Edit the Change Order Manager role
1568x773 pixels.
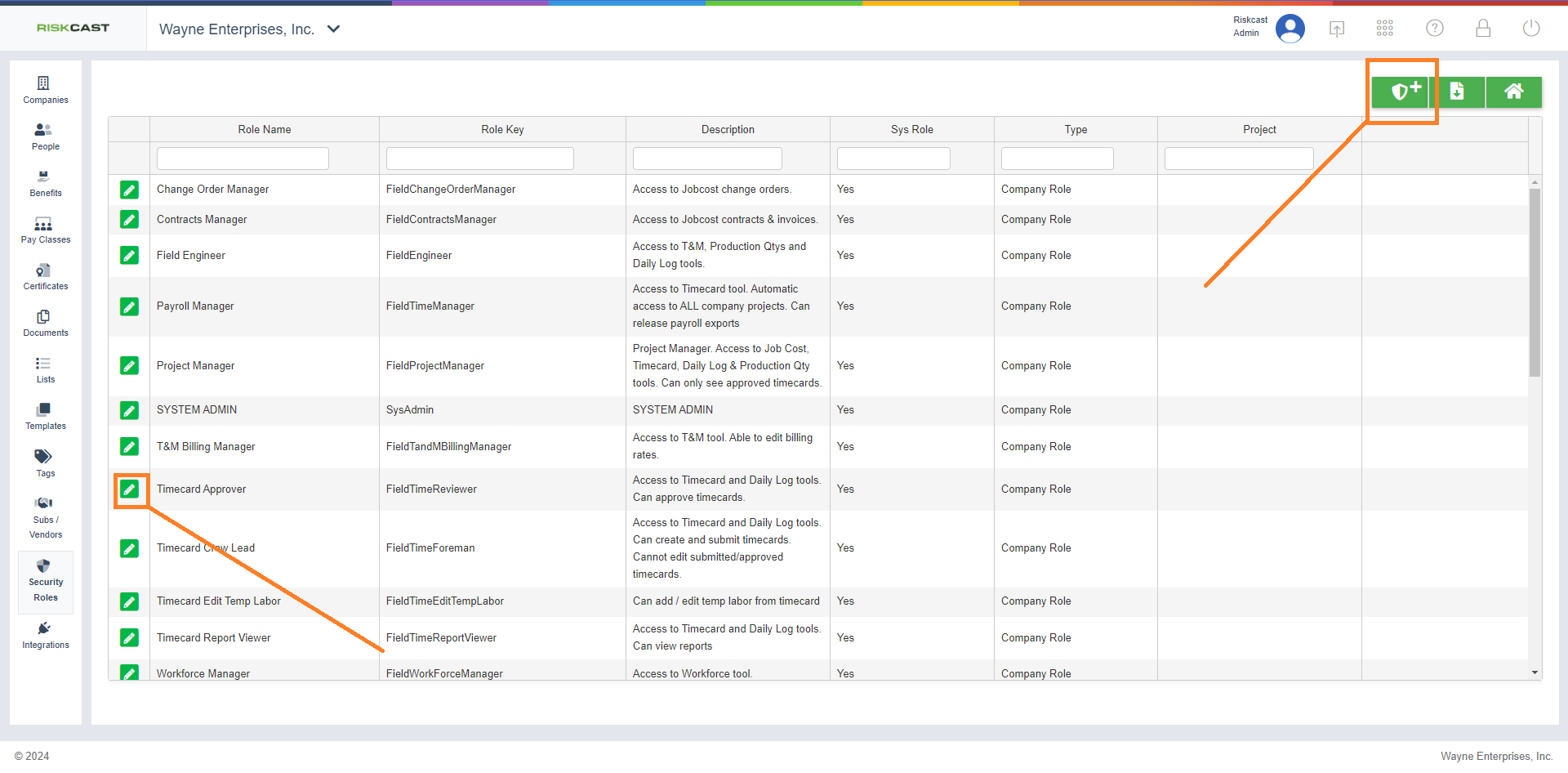pyautogui.click(x=129, y=190)
